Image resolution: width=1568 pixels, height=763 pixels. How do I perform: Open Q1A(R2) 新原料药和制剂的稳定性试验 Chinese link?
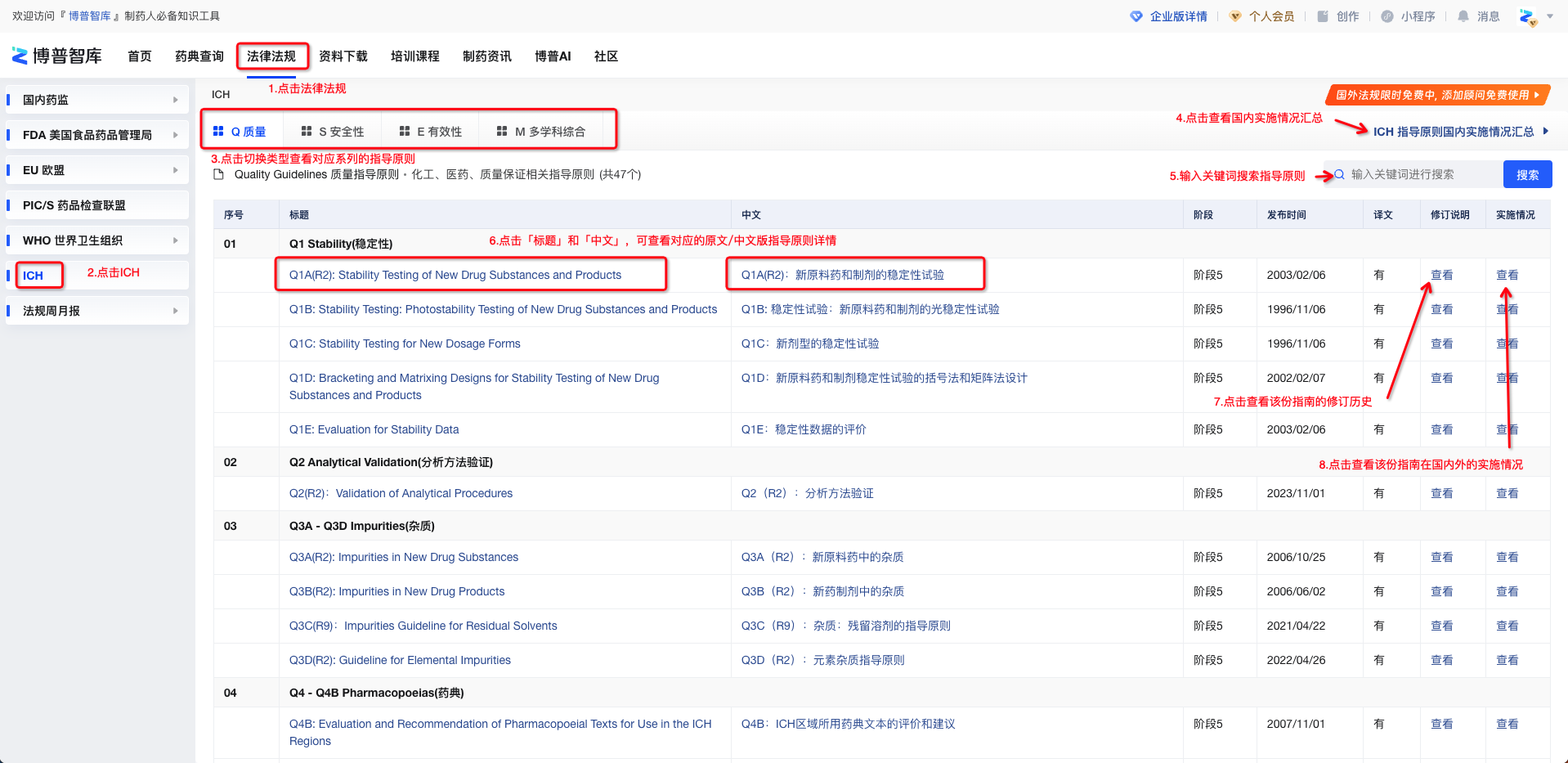[x=843, y=275]
